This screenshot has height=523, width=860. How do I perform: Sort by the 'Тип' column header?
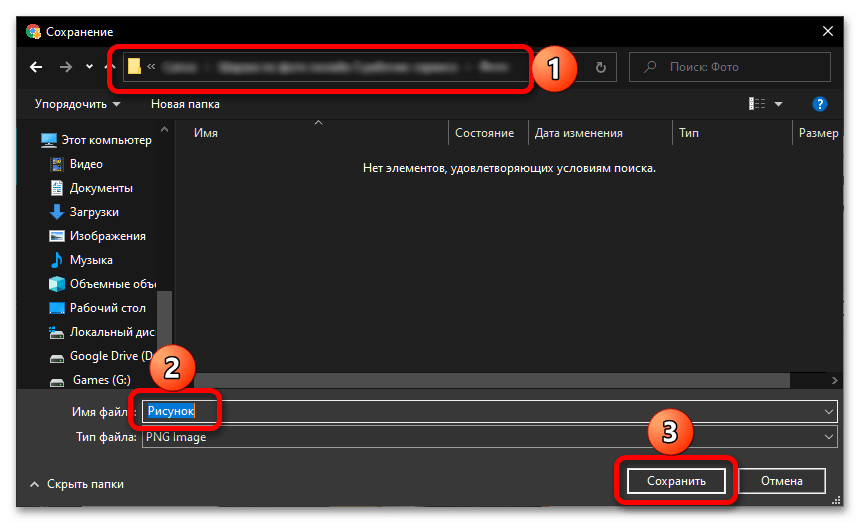pyautogui.click(x=689, y=133)
